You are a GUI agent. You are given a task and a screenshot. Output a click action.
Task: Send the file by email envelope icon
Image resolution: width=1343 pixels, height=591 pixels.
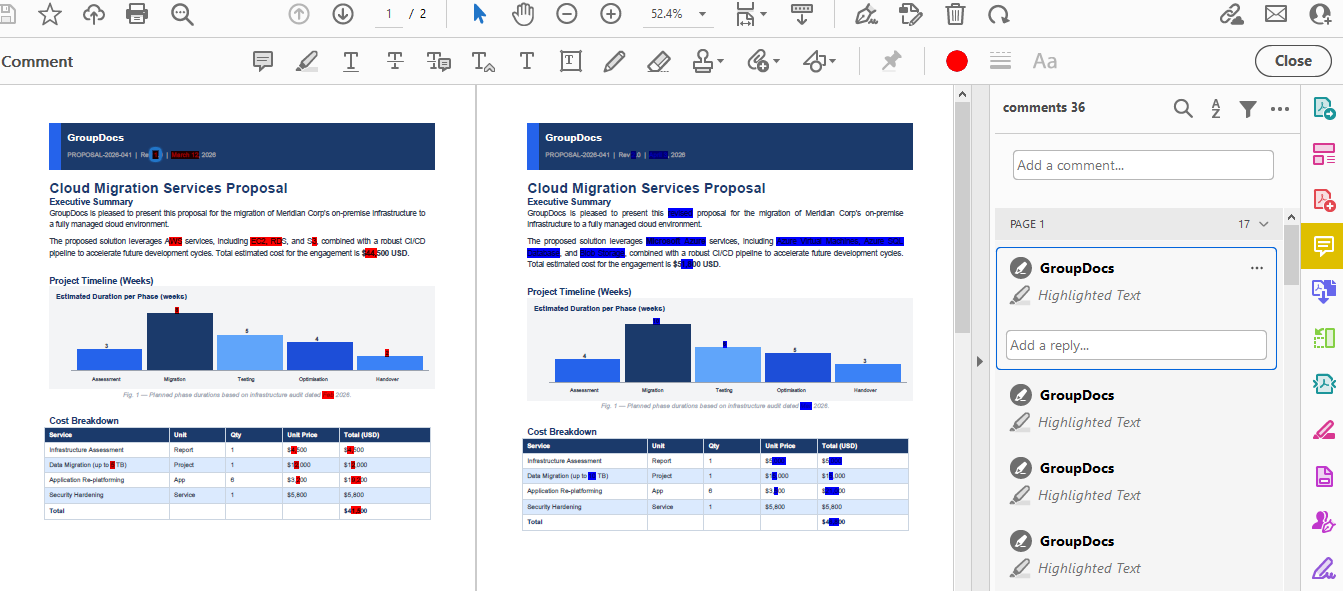click(1276, 14)
